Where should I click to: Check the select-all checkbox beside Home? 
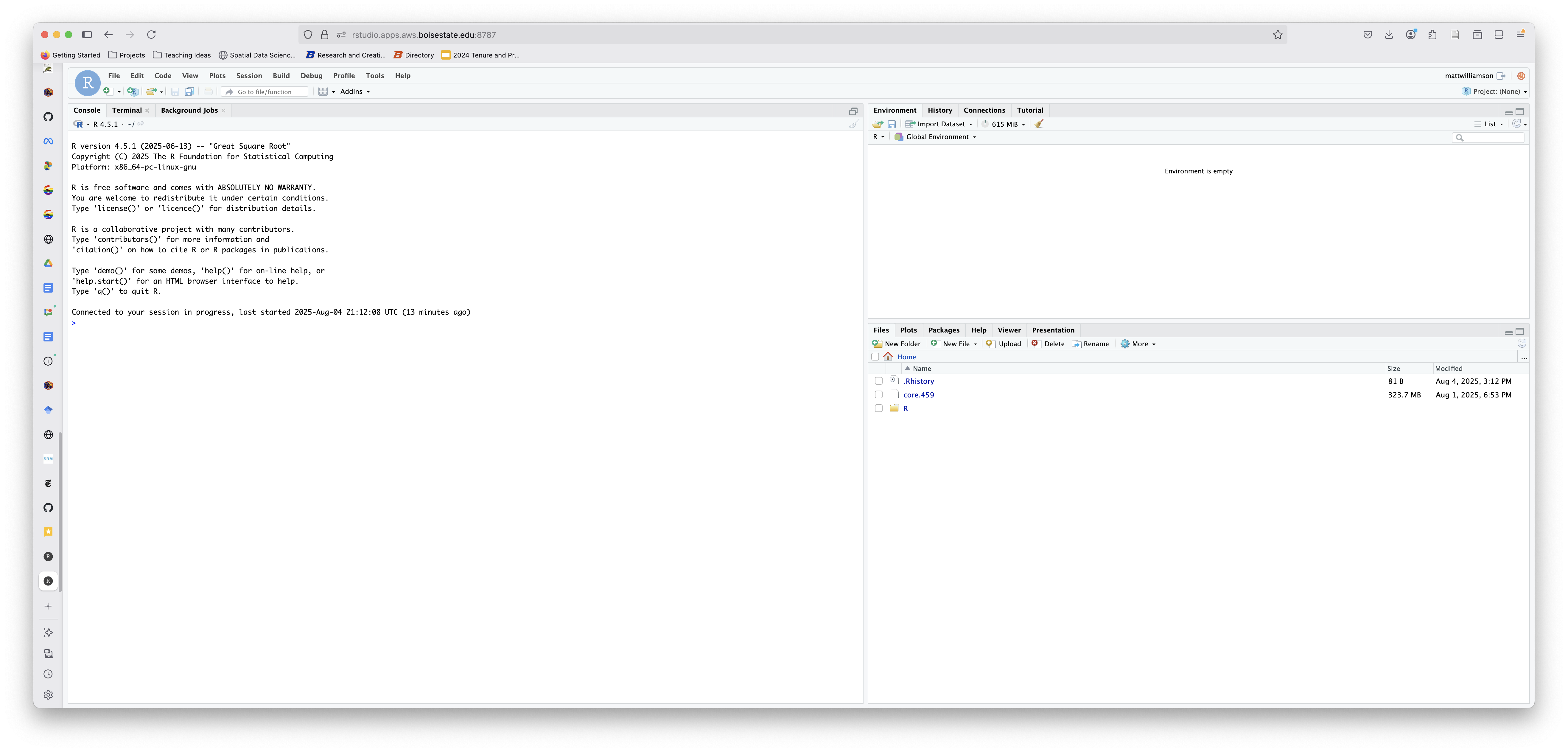point(875,357)
